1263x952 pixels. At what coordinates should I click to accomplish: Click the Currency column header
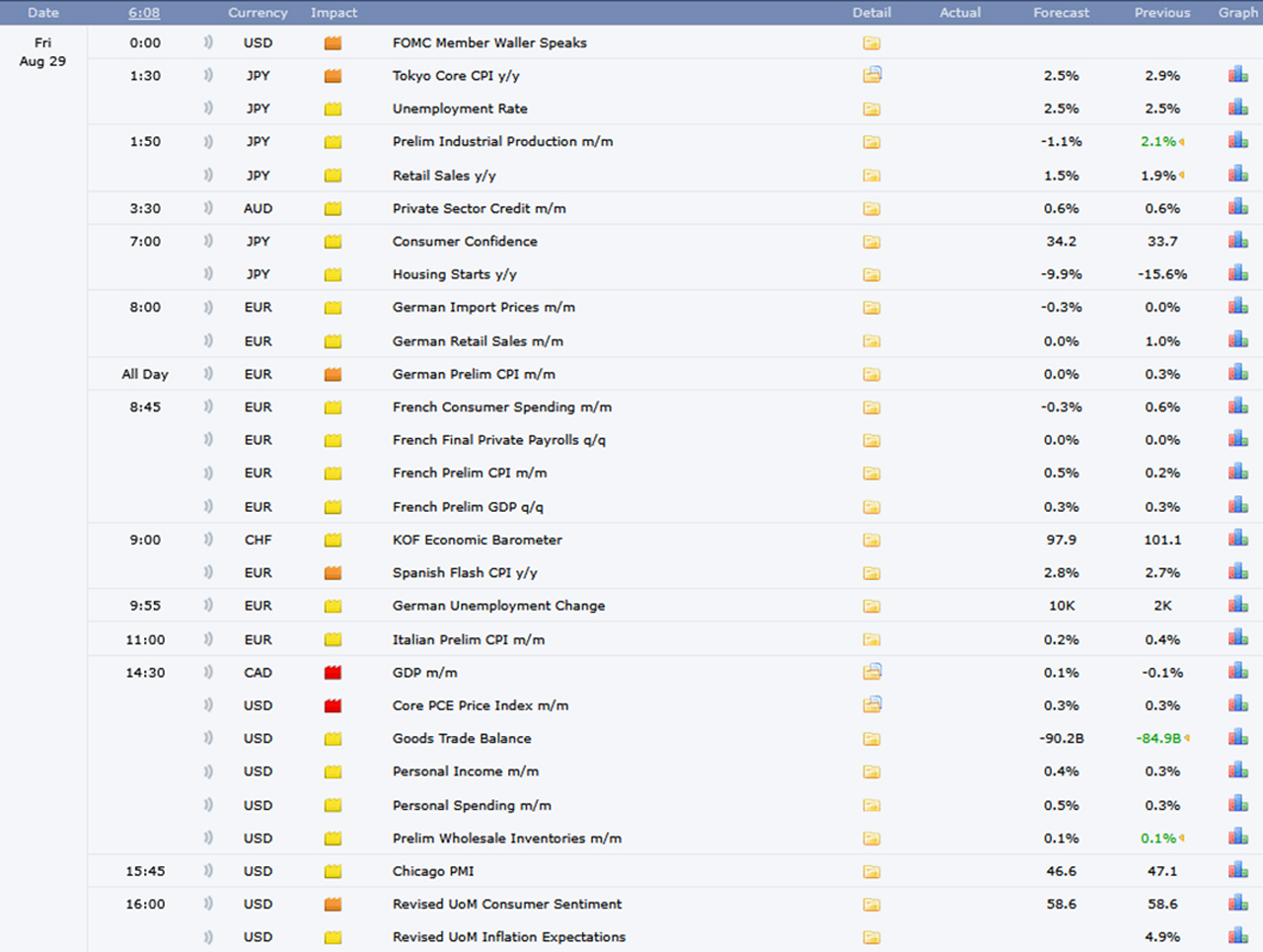point(258,13)
